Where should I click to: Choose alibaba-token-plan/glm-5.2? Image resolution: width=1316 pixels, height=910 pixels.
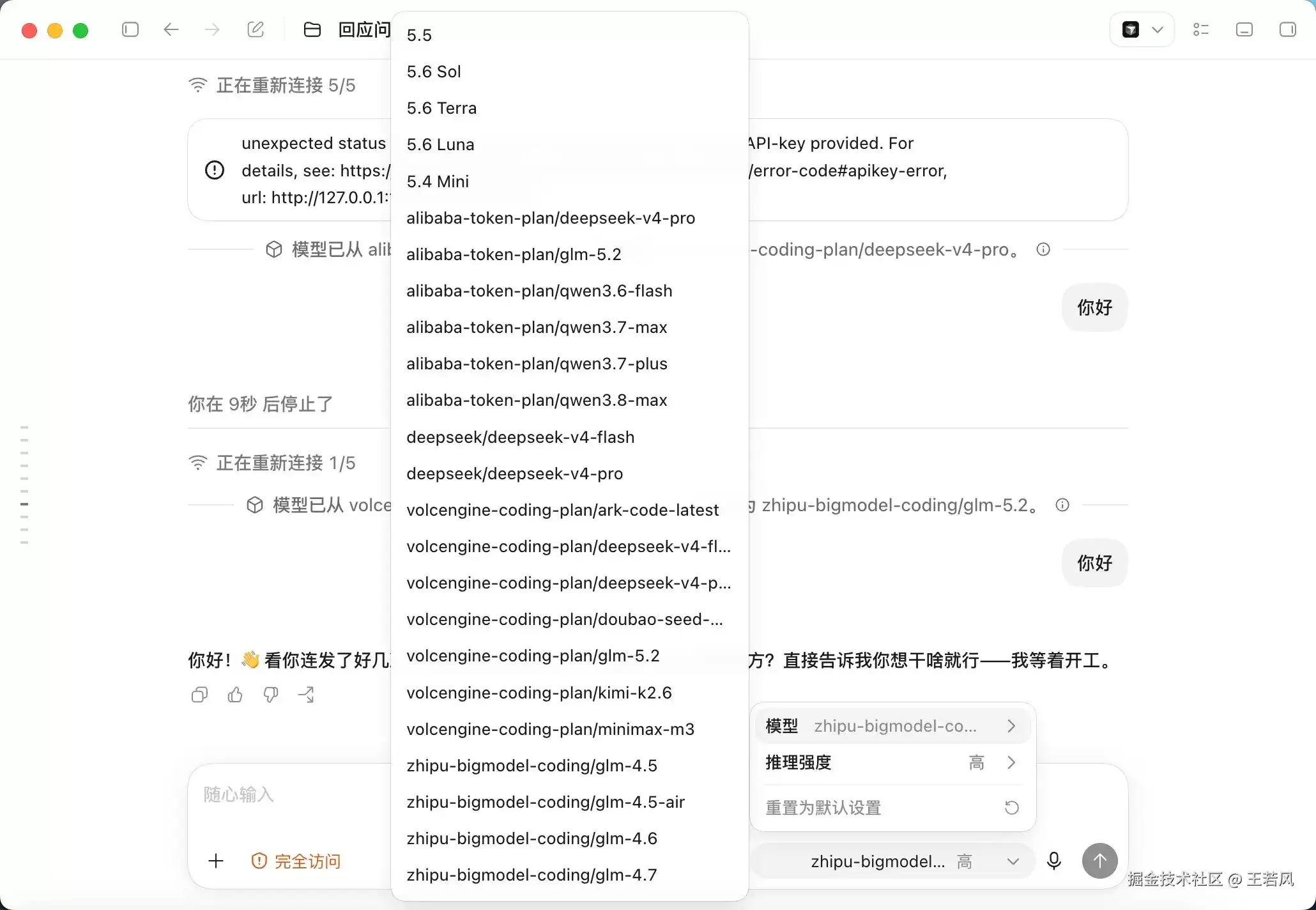[569, 254]
